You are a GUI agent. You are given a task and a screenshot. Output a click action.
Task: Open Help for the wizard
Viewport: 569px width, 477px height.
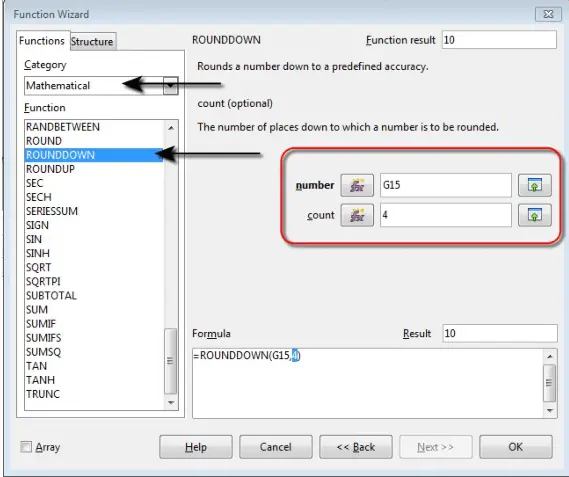click(196, 447)
